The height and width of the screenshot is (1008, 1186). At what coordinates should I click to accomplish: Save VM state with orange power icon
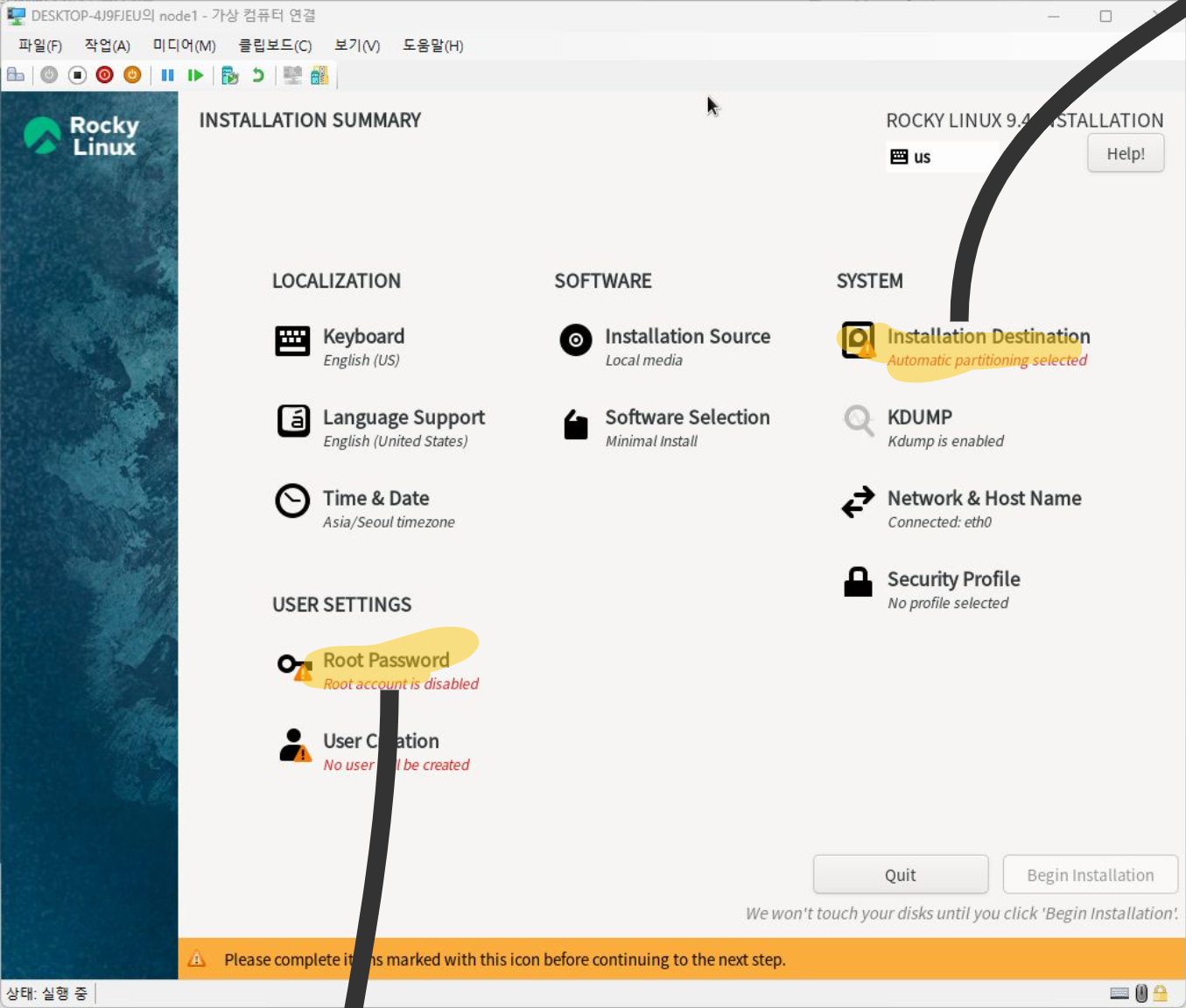point(132,75)
